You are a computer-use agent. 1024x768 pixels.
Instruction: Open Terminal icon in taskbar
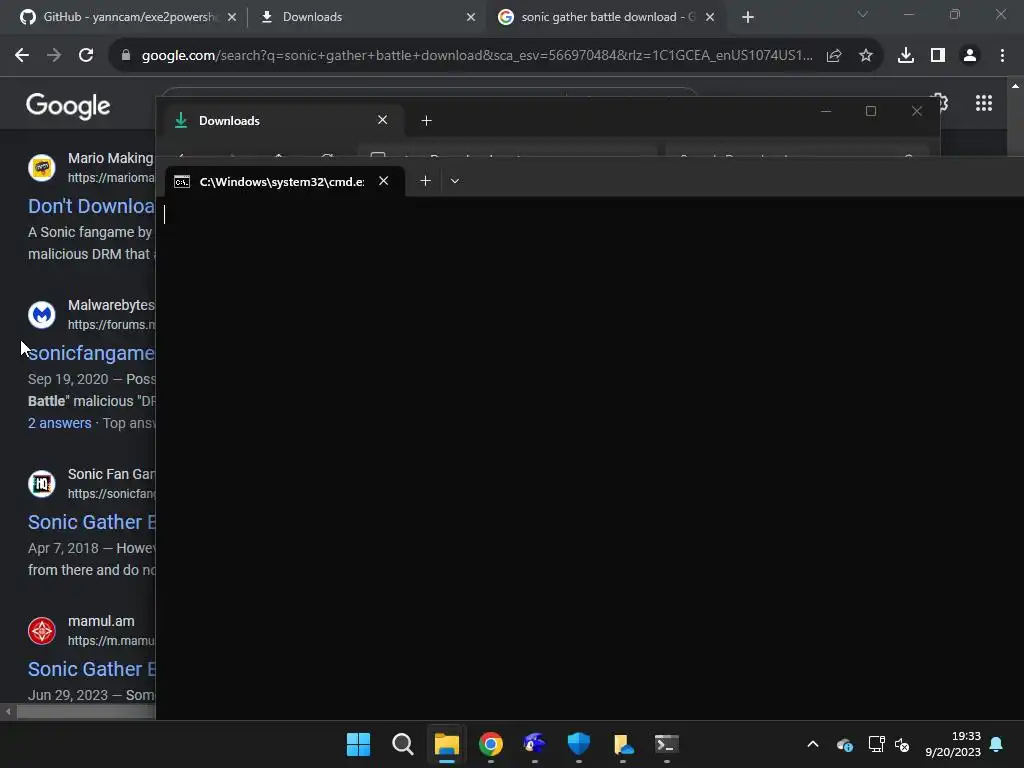coord(666,744)
